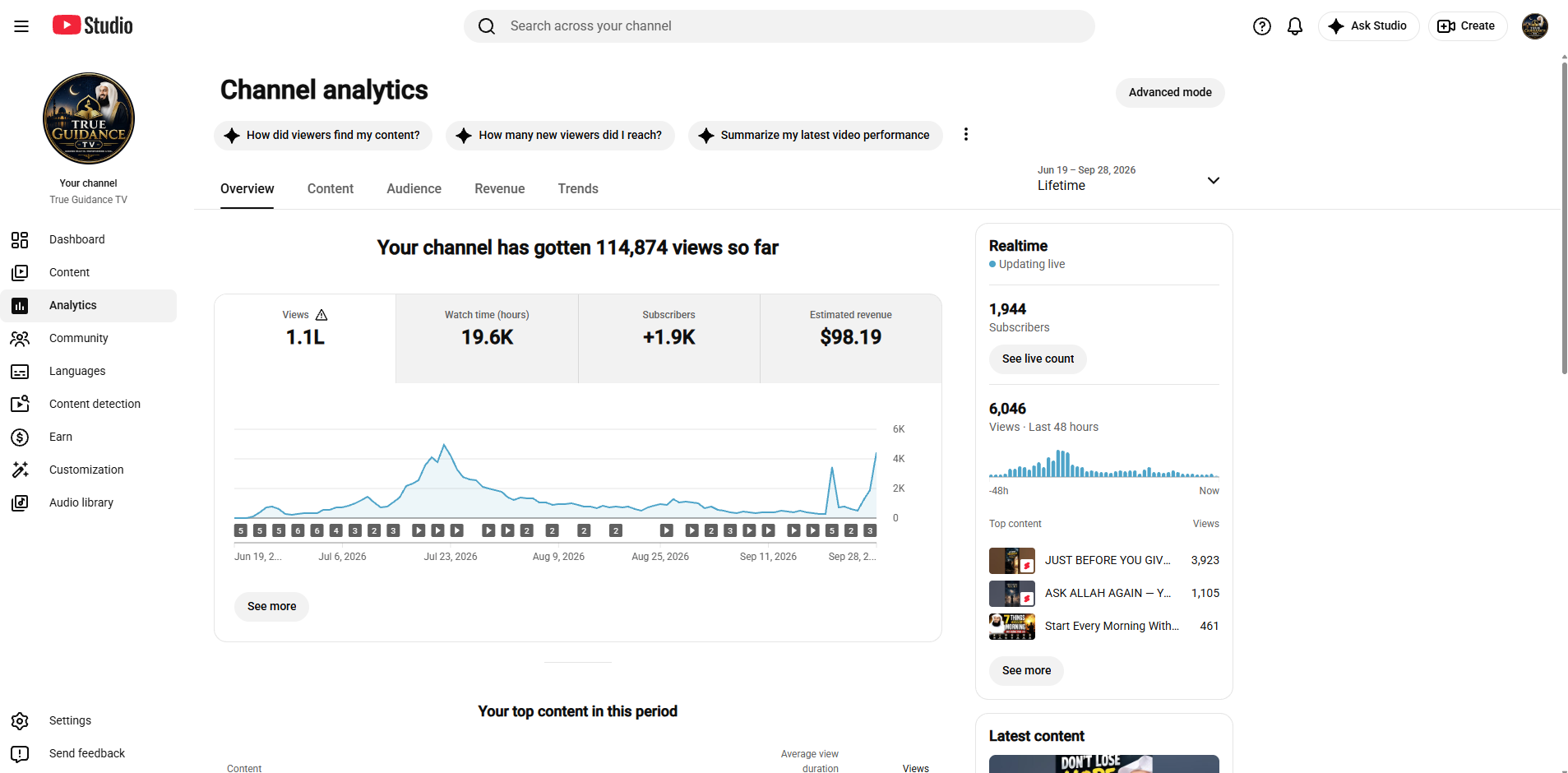This screenshot has height=773, width=1568.
Task: Switch to the Audience tab
Action: click(x=414, y=188)
